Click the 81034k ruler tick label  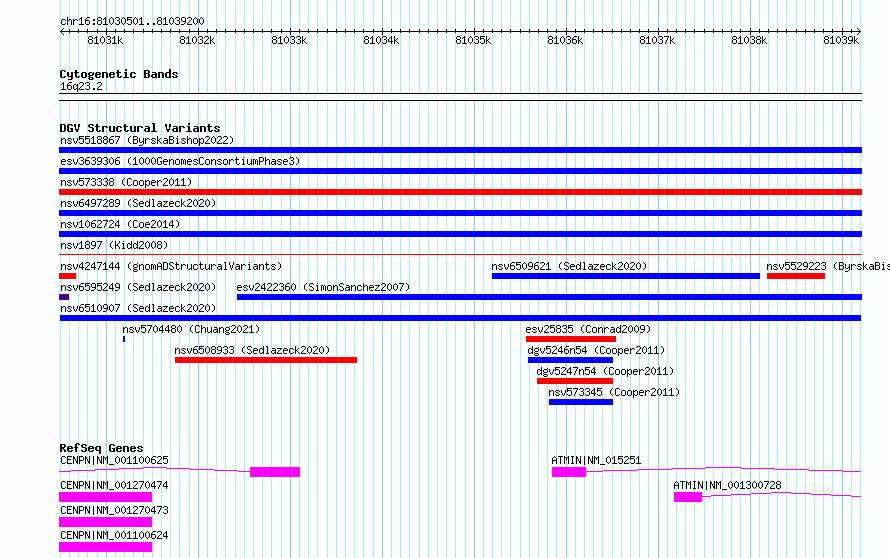tap(381, 40)
